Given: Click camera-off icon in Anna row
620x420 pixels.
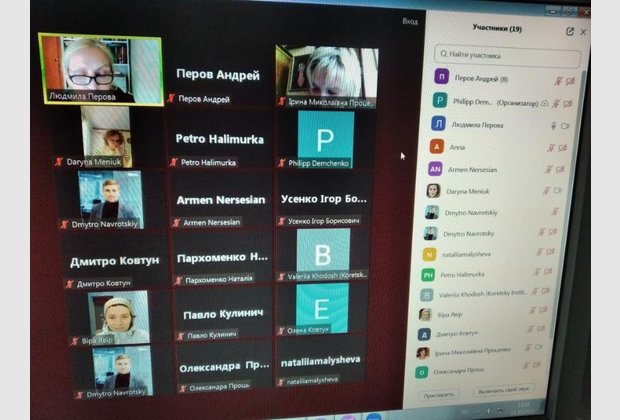Looking at the screenshot, I should pos(563,148).
